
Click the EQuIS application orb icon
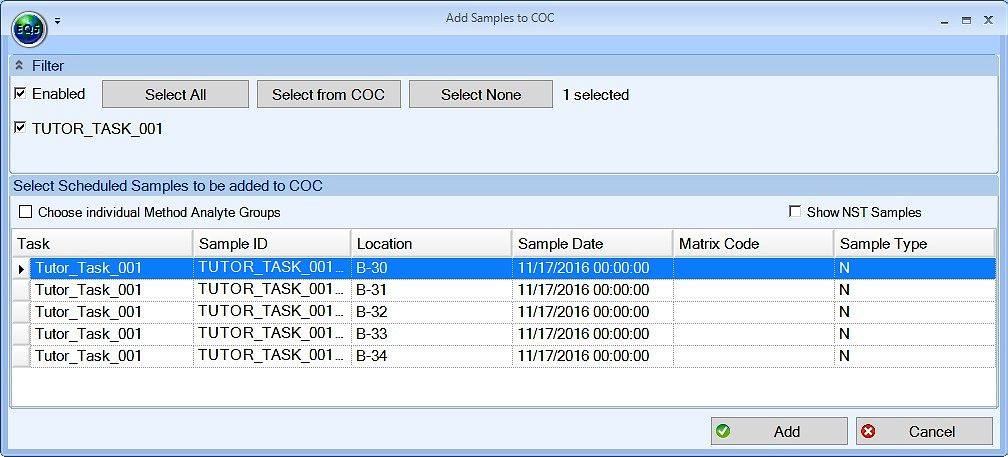29,28
